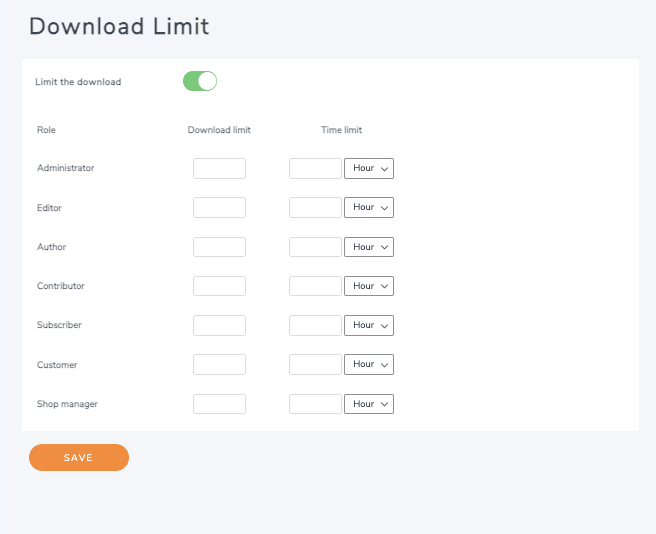Select Subscriber download limit field
Viewport: 656px width, 534px height.
[219, 325]
